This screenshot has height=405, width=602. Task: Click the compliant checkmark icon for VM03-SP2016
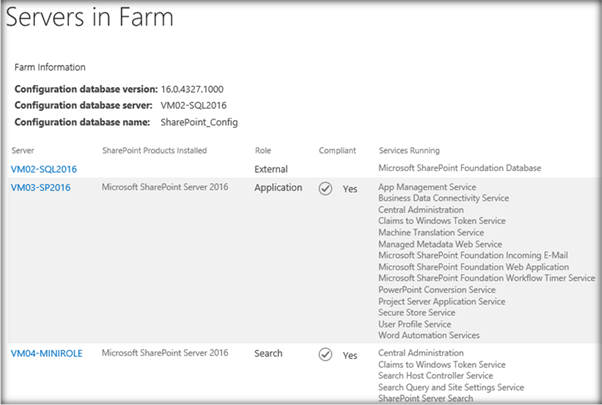(x=326, y=187)
